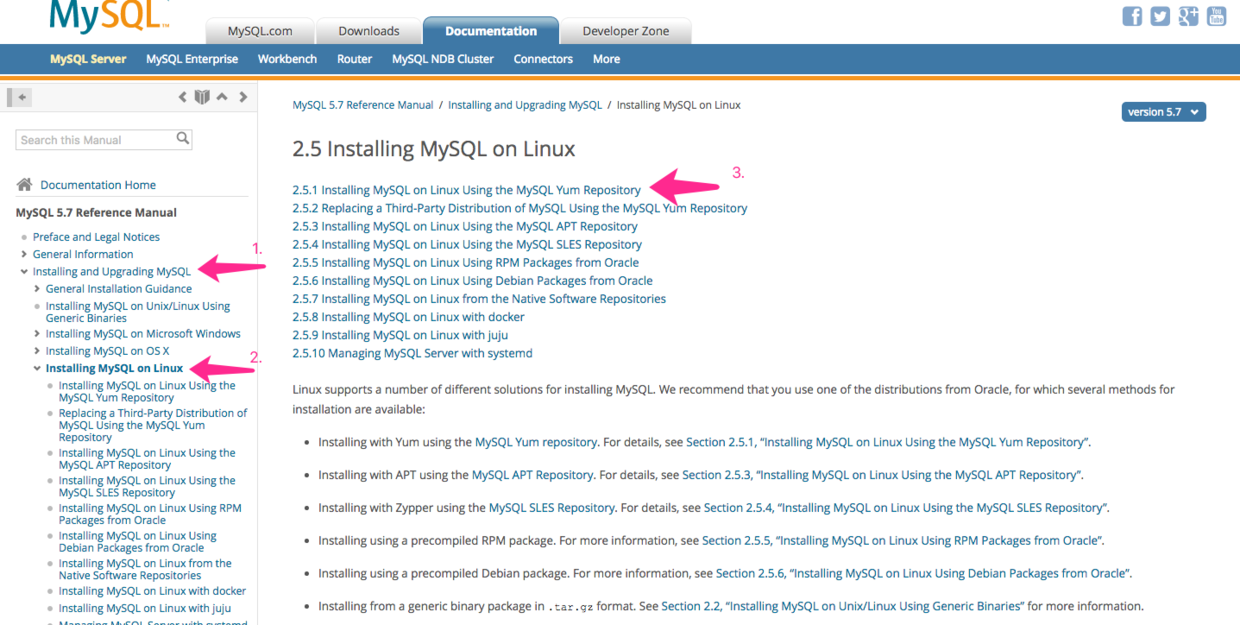Expand Installing MySQL on OS X node
This screenshot has height=625, width=1240.
coord(37,351)
